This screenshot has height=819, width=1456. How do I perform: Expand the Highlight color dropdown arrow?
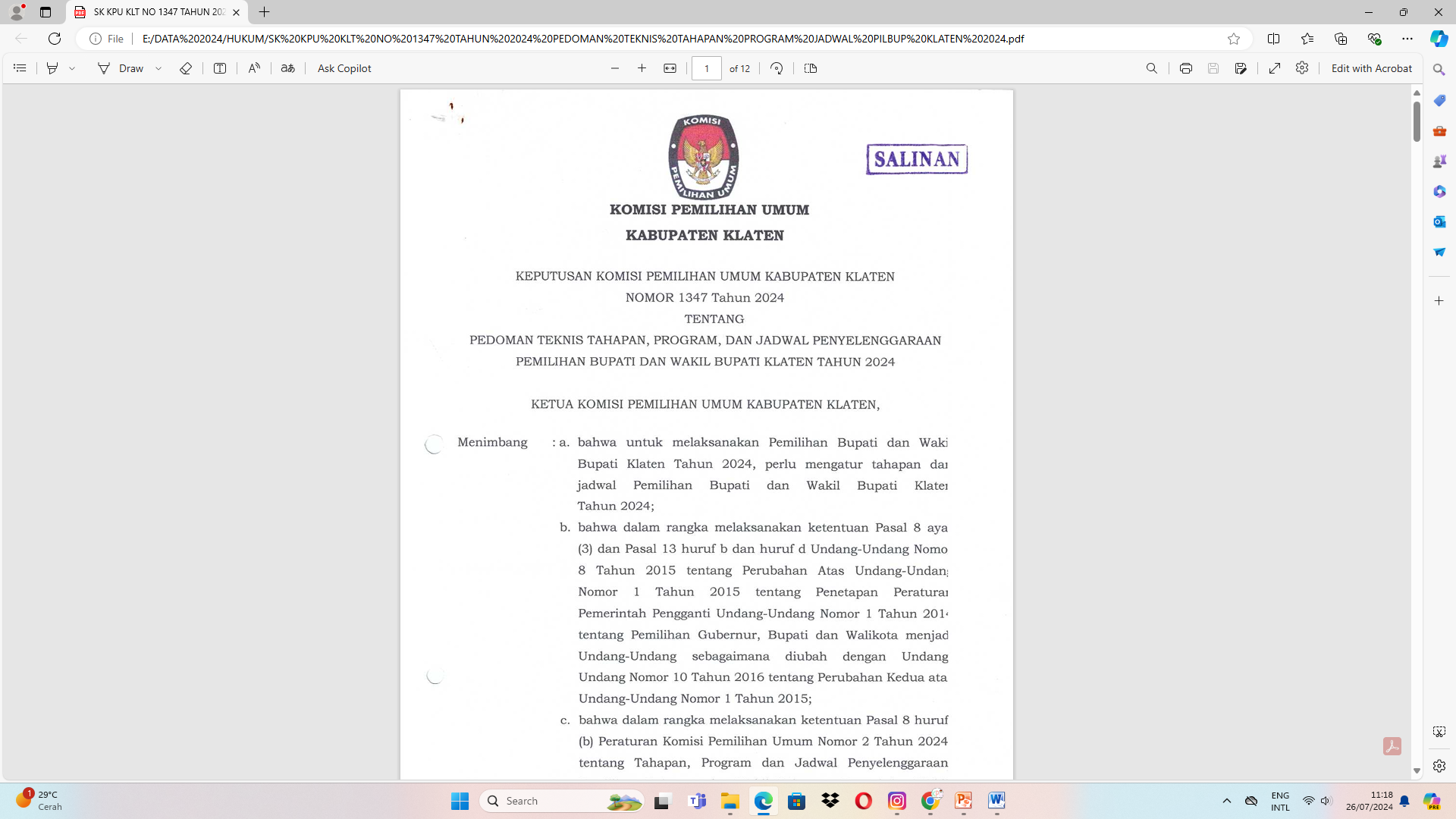(72, 68)
